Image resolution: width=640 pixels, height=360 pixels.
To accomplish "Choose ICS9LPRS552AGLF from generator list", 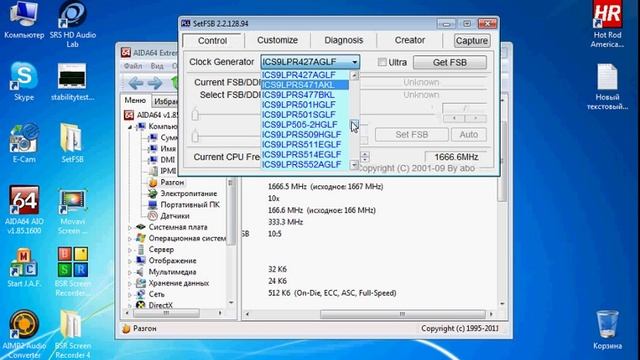I will click(305, 164).
